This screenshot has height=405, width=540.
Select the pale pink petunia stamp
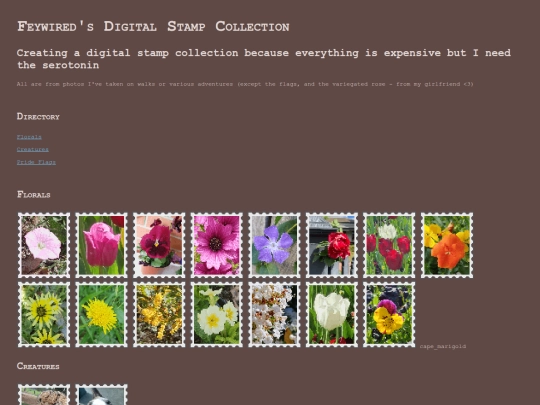[x=44, y=245]
